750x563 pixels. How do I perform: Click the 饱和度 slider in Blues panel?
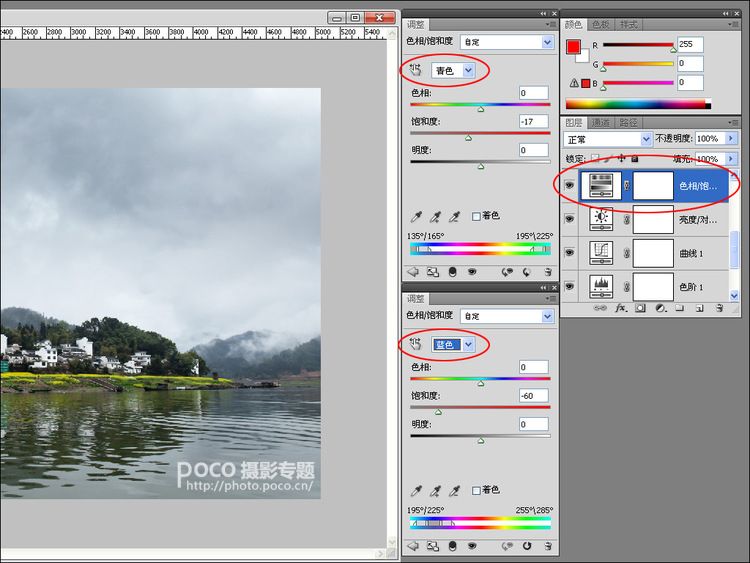click(x=480, y=408)
